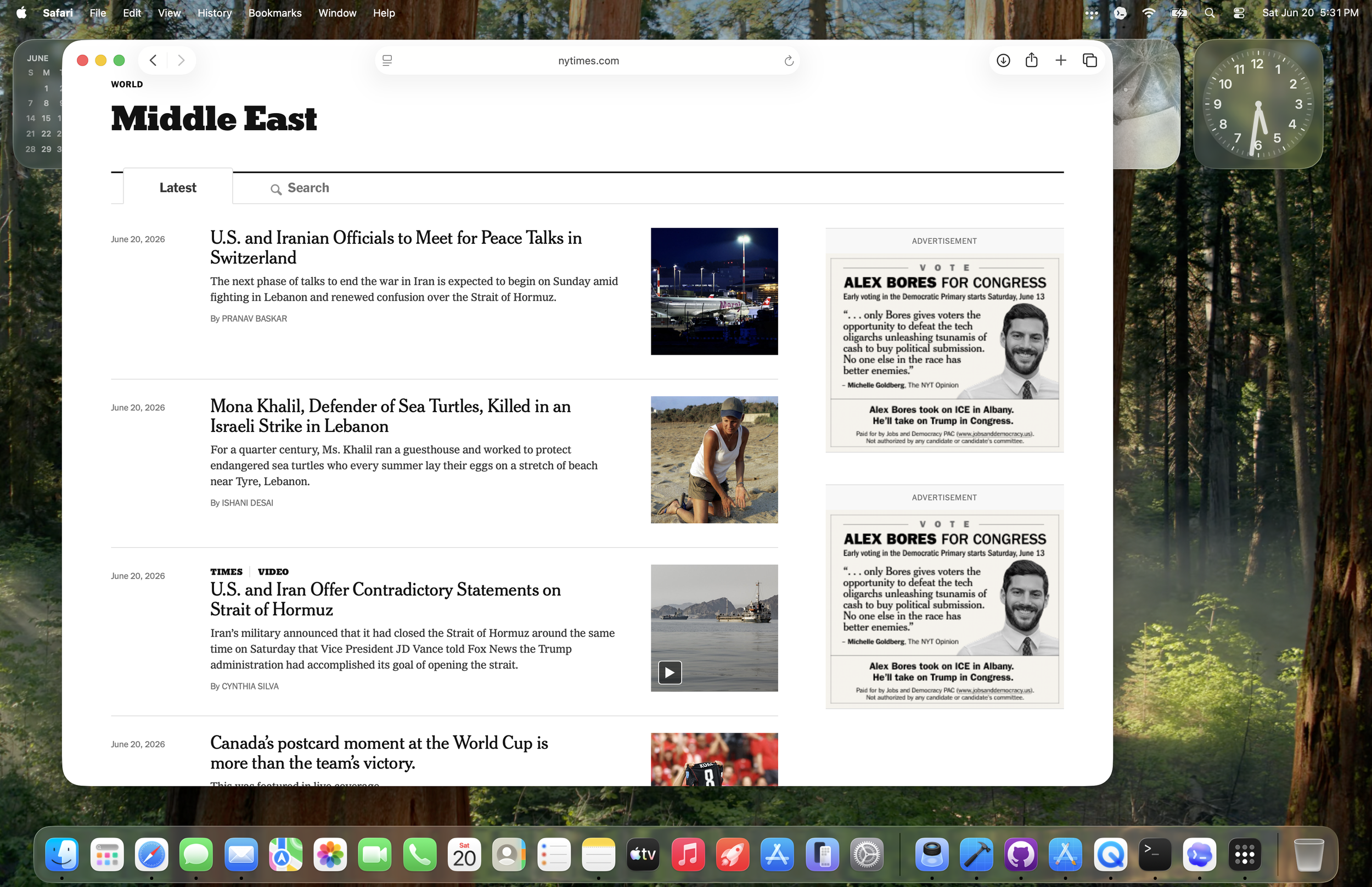Screen dimensions: 1372x887
Task: Play the Strait of Hormuz video
Action: click(x=670, y=672)
